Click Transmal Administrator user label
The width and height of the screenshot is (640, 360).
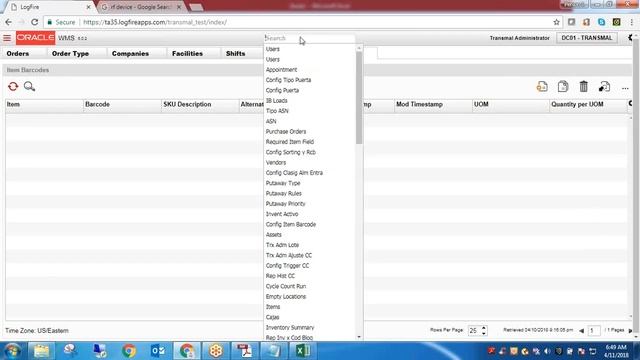(520, 38)
